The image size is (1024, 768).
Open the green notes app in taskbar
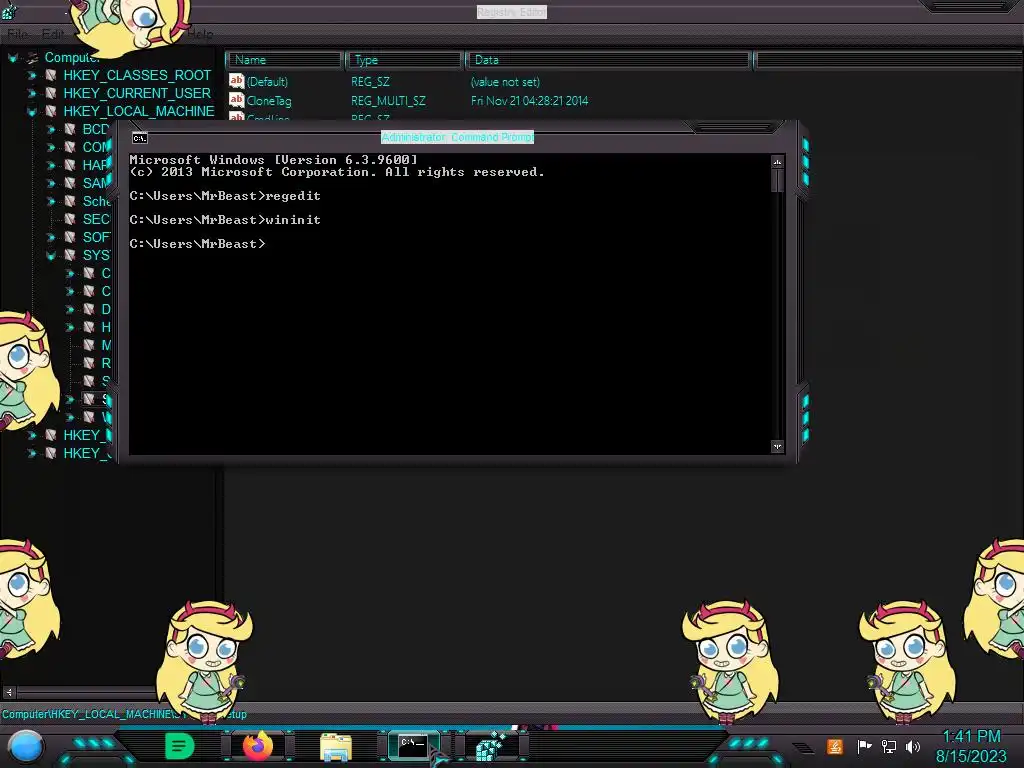[x=179, y=746]
